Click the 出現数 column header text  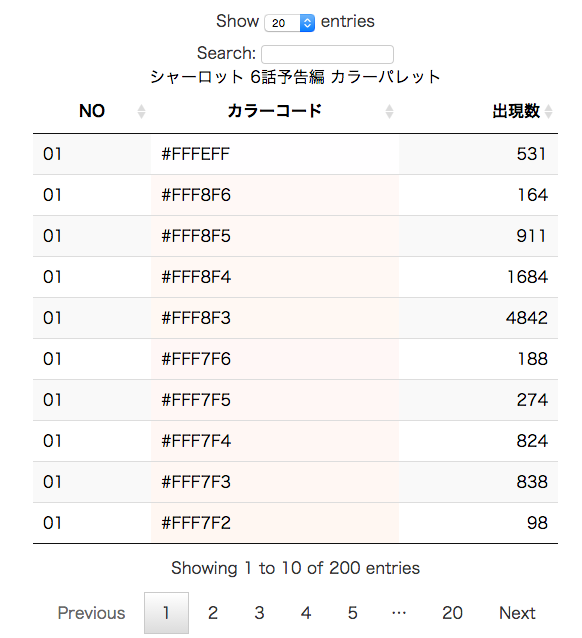(516, 111)
